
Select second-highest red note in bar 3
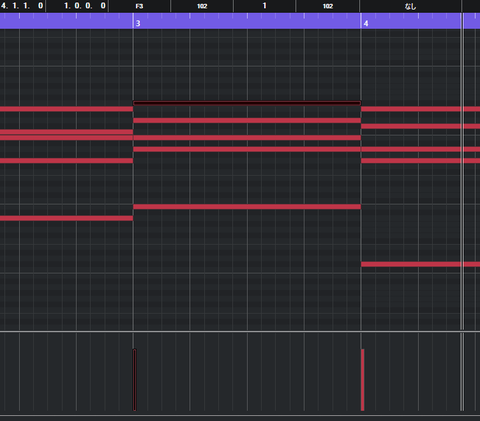coord(247,138)
